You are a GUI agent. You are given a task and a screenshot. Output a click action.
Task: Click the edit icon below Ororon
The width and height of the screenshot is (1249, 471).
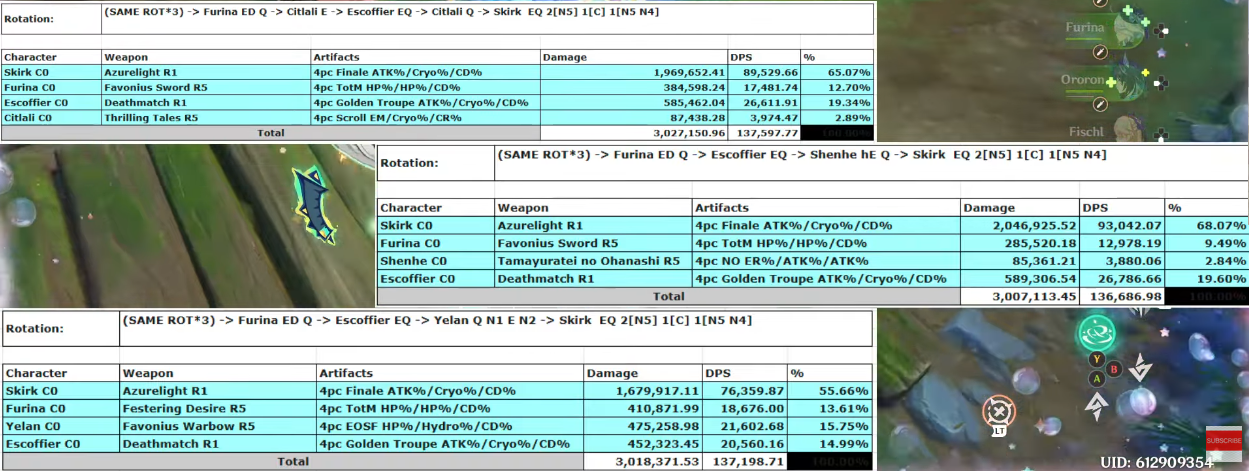pos(1100,103)
